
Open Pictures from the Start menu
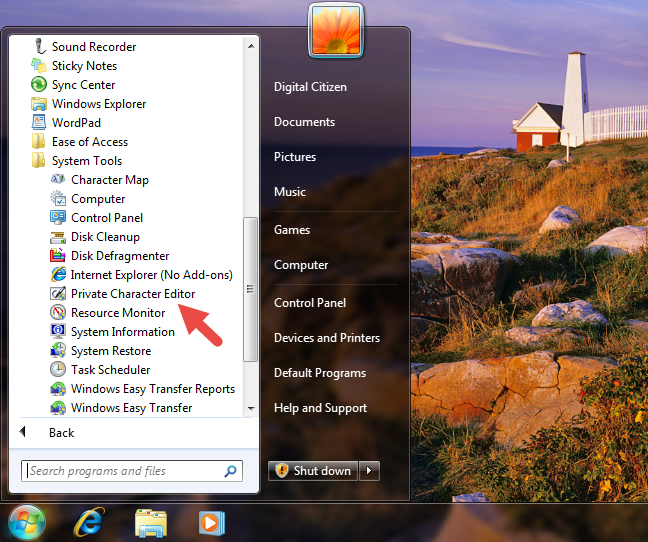(x=295, y=157)
